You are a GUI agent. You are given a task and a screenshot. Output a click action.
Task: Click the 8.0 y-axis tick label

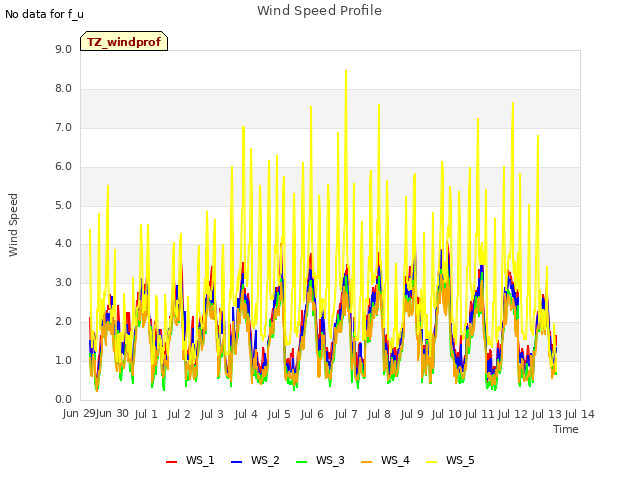[x=63, y=89]
